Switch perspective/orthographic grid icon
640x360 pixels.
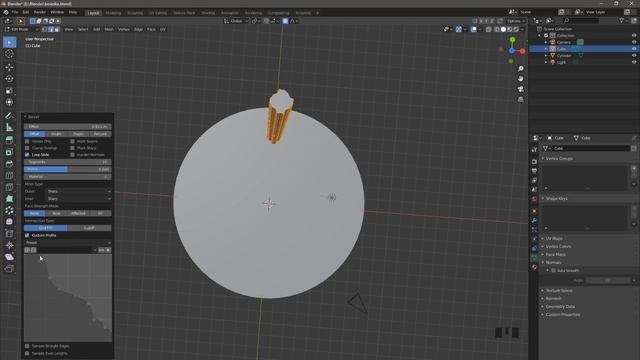tap(520, 99)
